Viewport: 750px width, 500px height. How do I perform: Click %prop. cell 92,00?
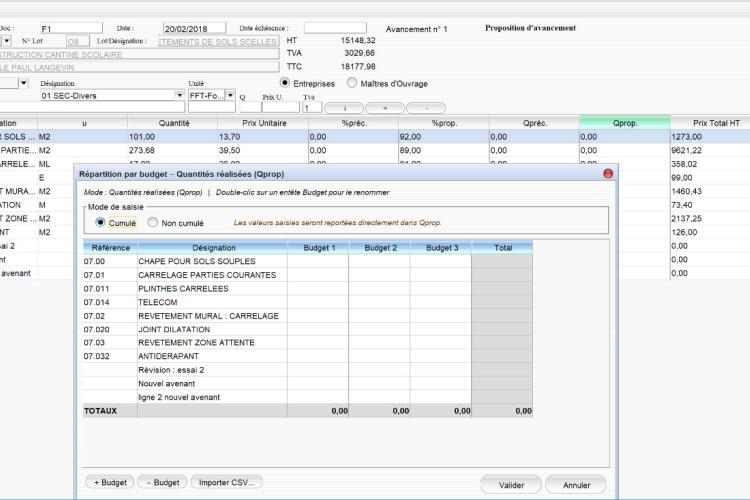(443, 137)
